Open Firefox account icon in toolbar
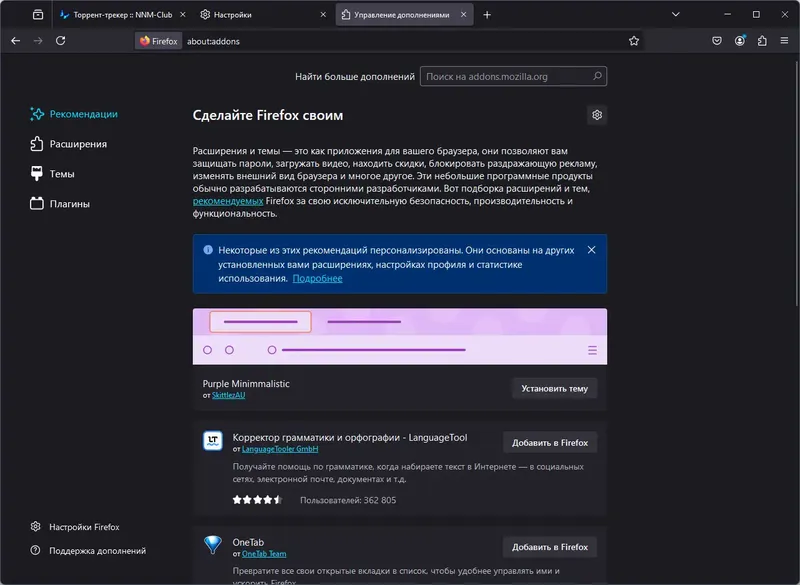 [740, 41]
